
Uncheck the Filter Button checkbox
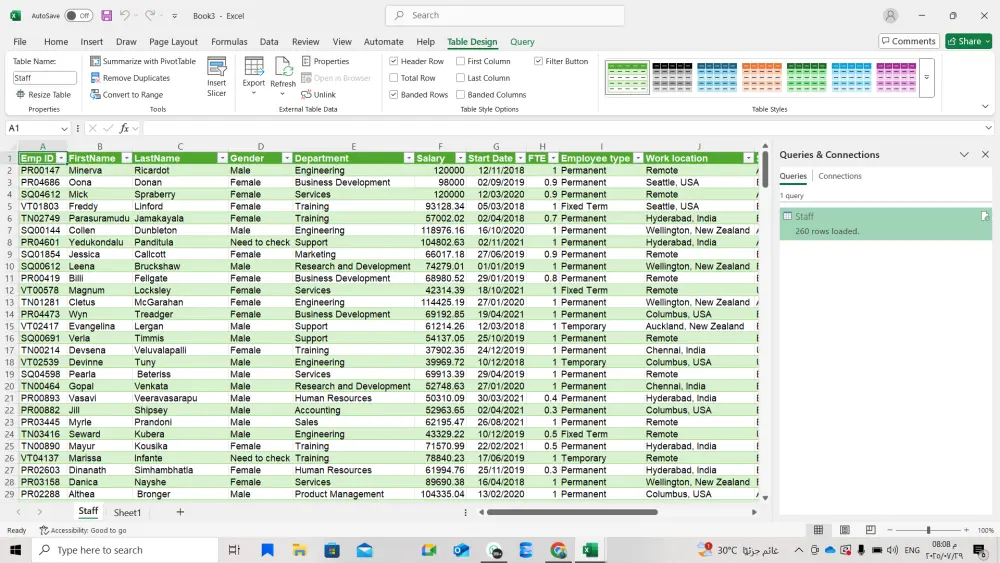pos(538,61)
